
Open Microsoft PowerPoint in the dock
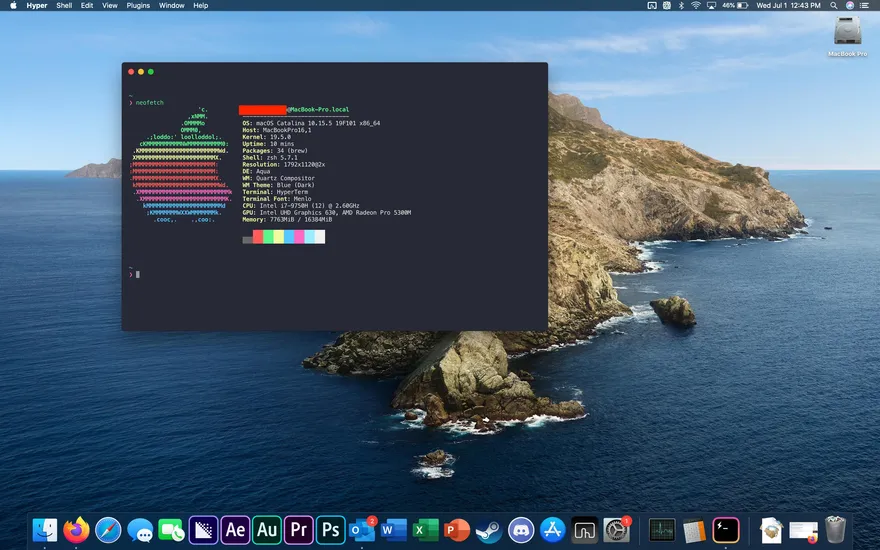click(x=457, y=530)
